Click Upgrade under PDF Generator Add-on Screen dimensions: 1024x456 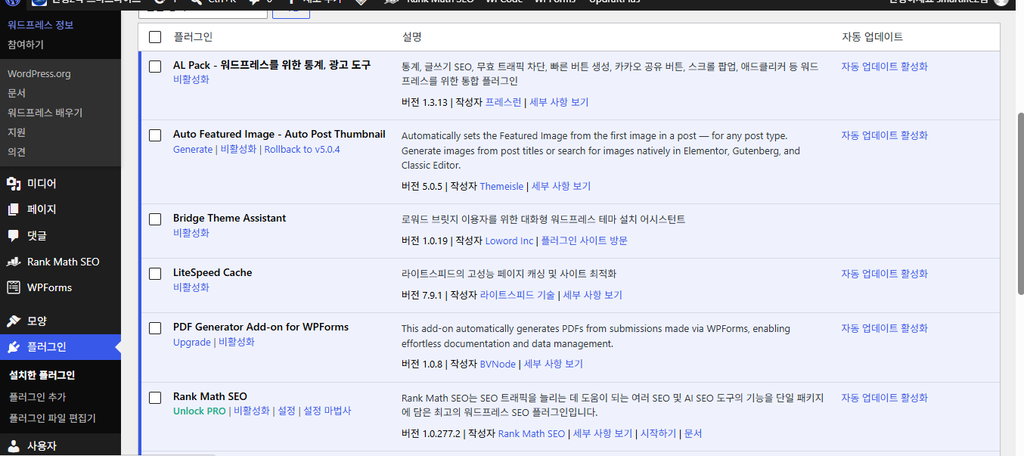click(192, 342)
